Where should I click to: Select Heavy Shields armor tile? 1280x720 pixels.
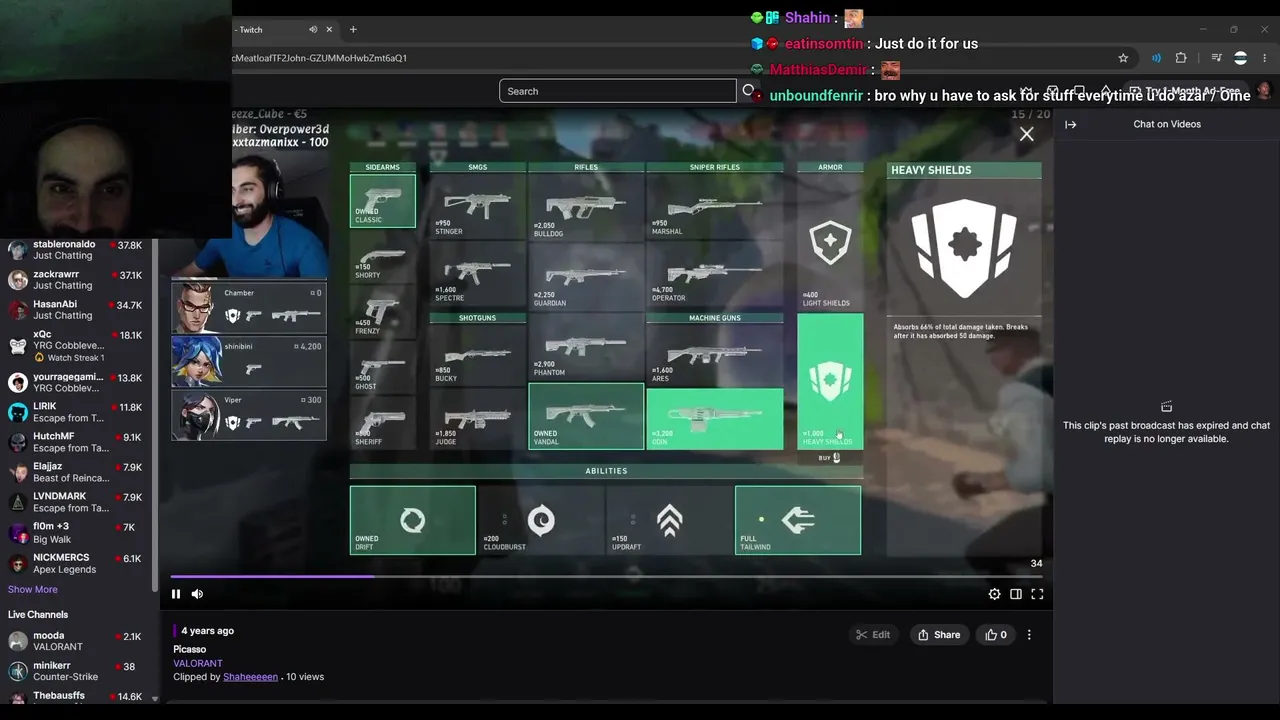tap(830, 381)
